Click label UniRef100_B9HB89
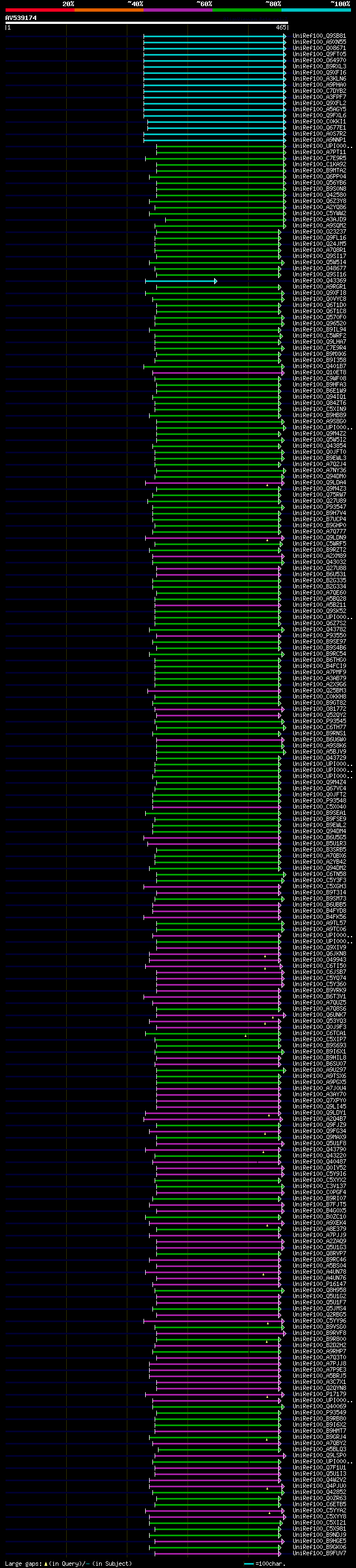This screenshot has height=1568, width=356. 319,415
